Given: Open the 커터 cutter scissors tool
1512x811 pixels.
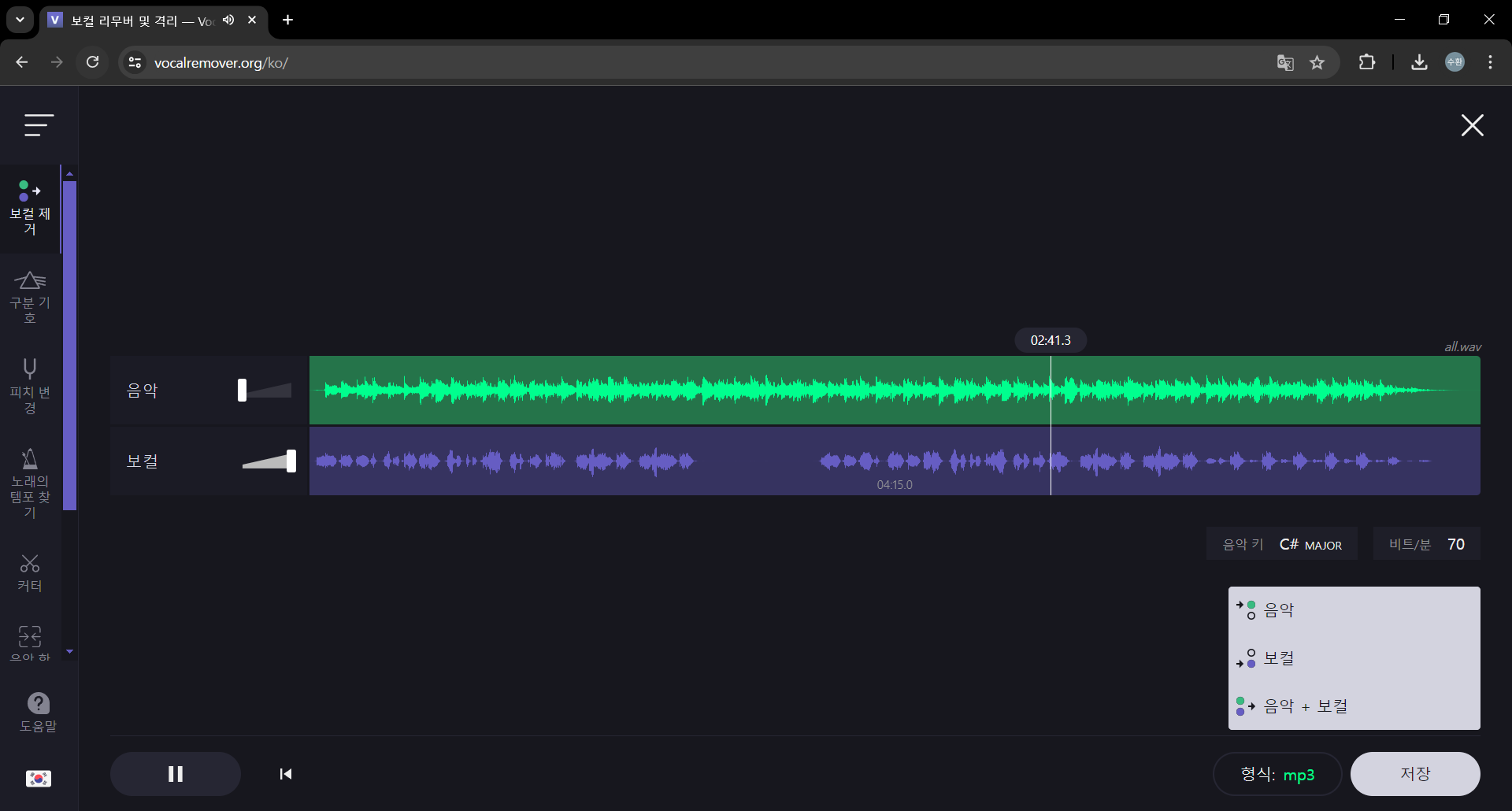Looking at the screenshot, I should click(30, 572).
